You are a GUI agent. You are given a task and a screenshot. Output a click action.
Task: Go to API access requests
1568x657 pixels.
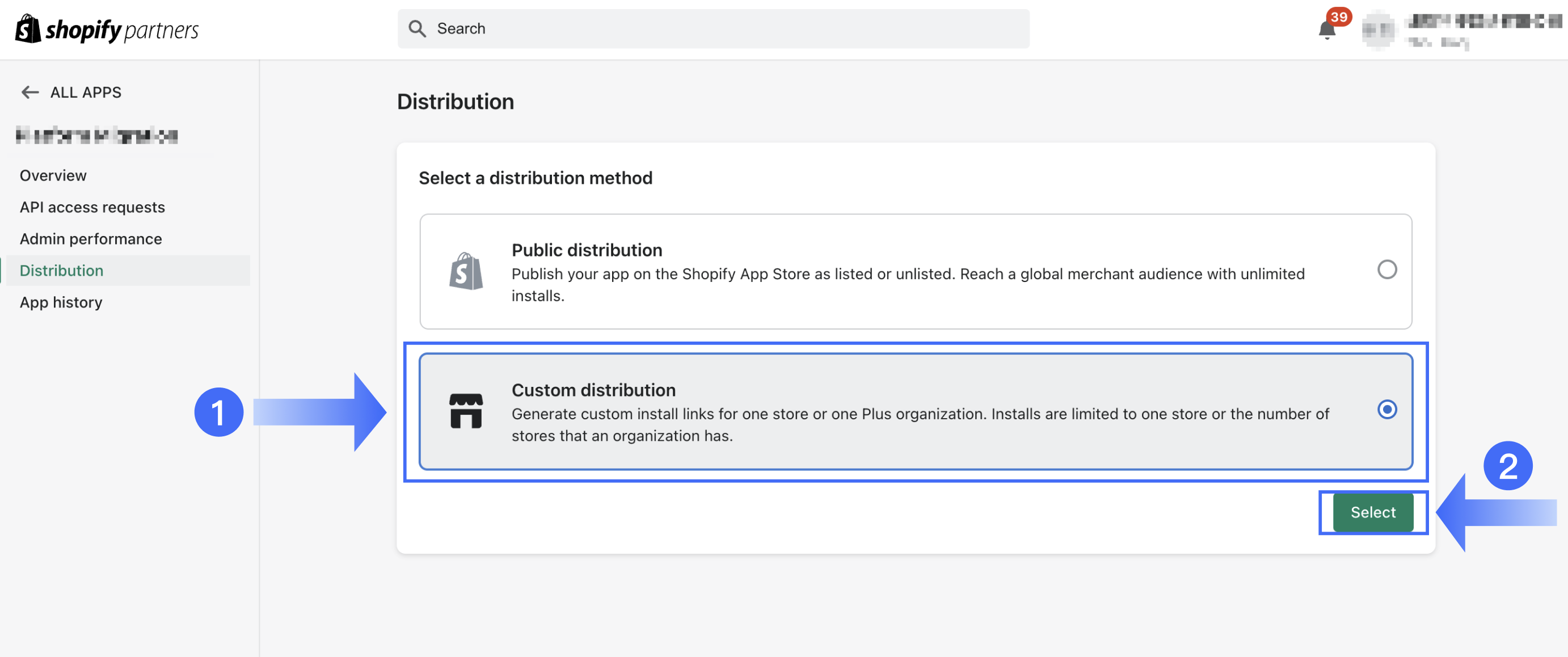[92, 207]
